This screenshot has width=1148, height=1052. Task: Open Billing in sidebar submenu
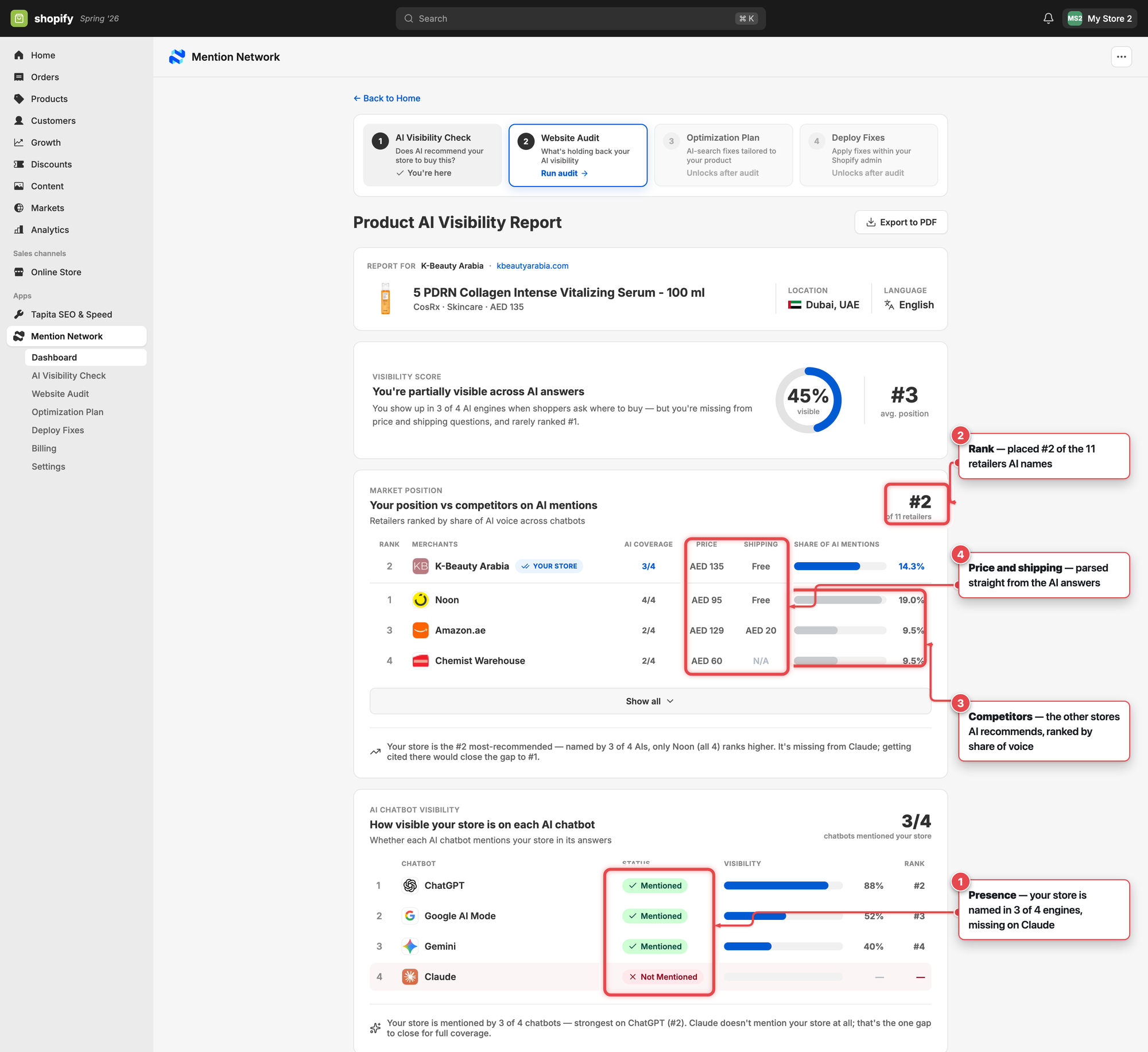44,448
